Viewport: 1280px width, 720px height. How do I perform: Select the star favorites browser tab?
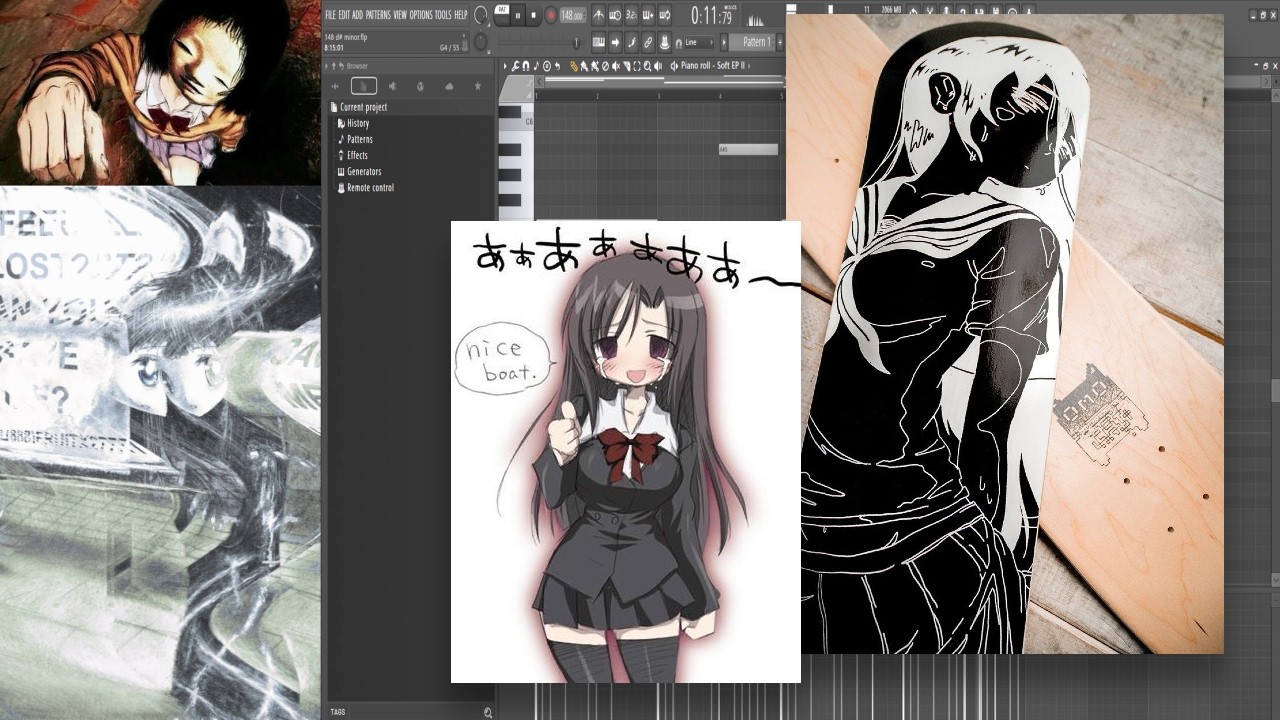coord(478,86)
